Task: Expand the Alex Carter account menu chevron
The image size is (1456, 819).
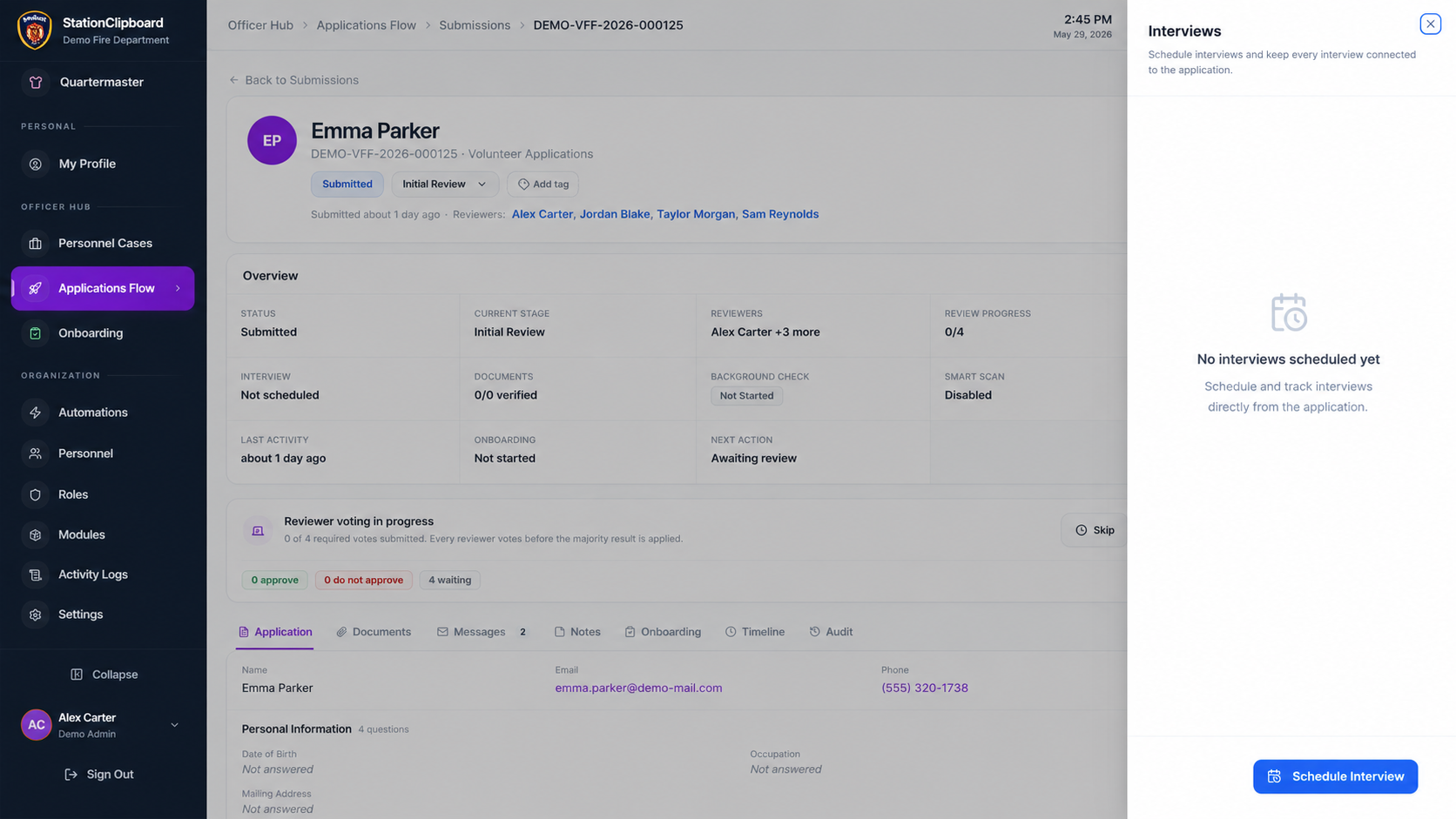Action: click(x=174, y=725)
